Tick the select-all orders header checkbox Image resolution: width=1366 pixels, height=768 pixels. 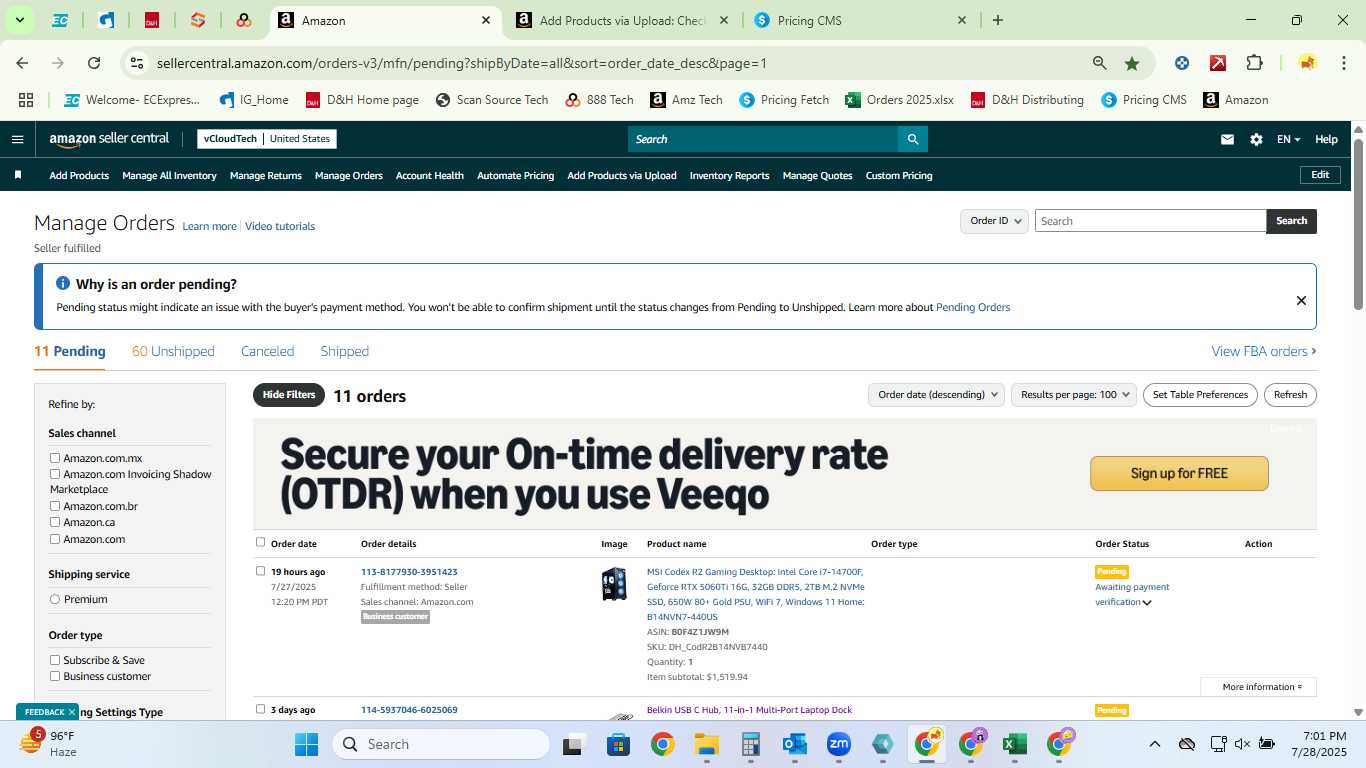click(260, 542)
